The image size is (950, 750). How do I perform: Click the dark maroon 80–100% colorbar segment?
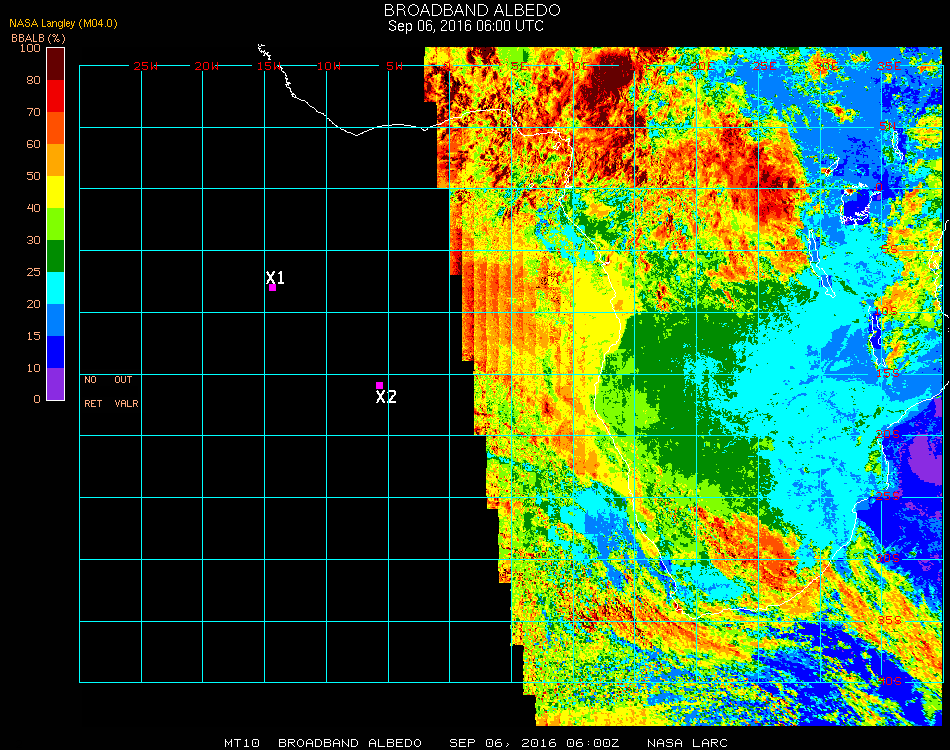56,63
